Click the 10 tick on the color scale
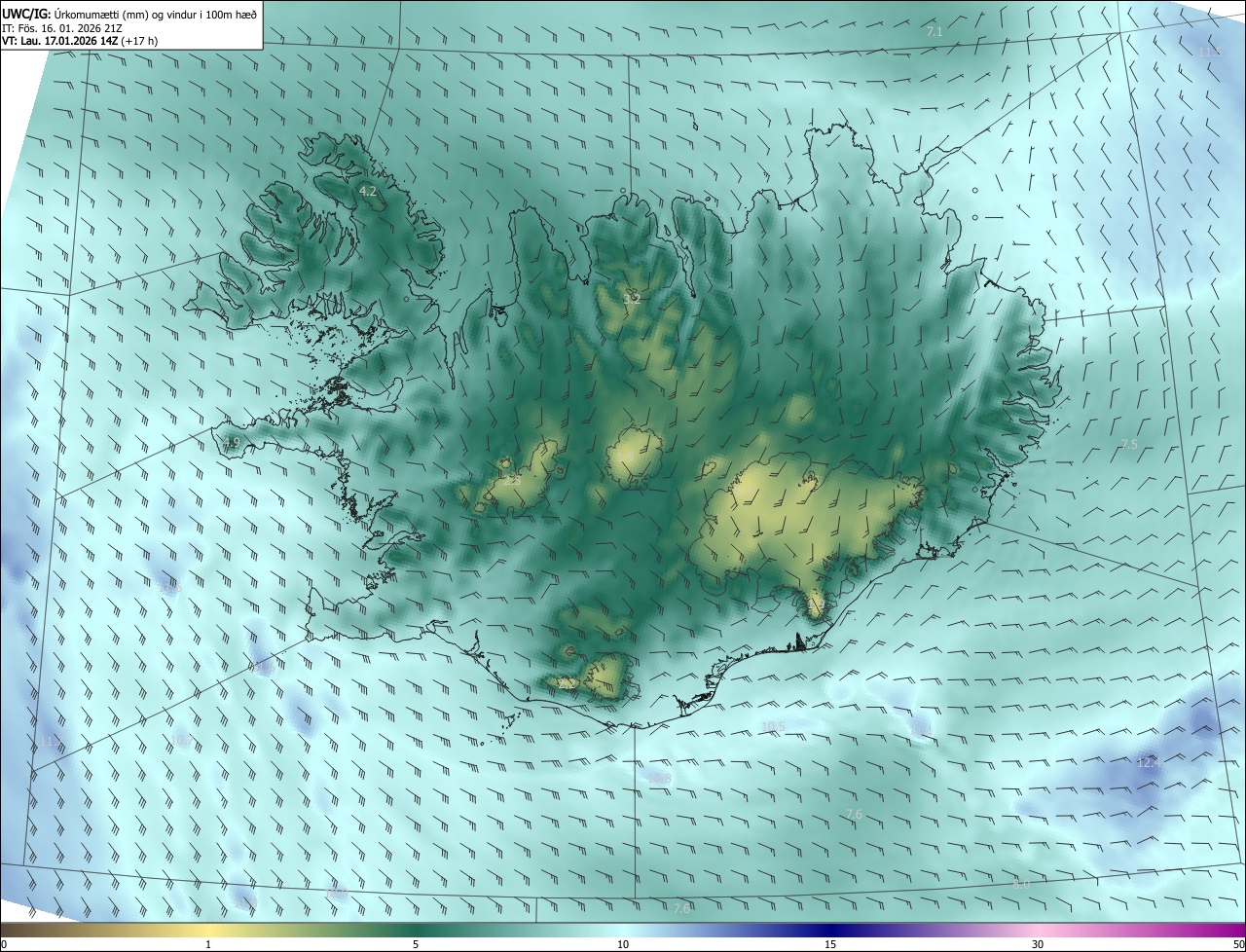Viewport: 1246px width, 952px height. point(623,944)
